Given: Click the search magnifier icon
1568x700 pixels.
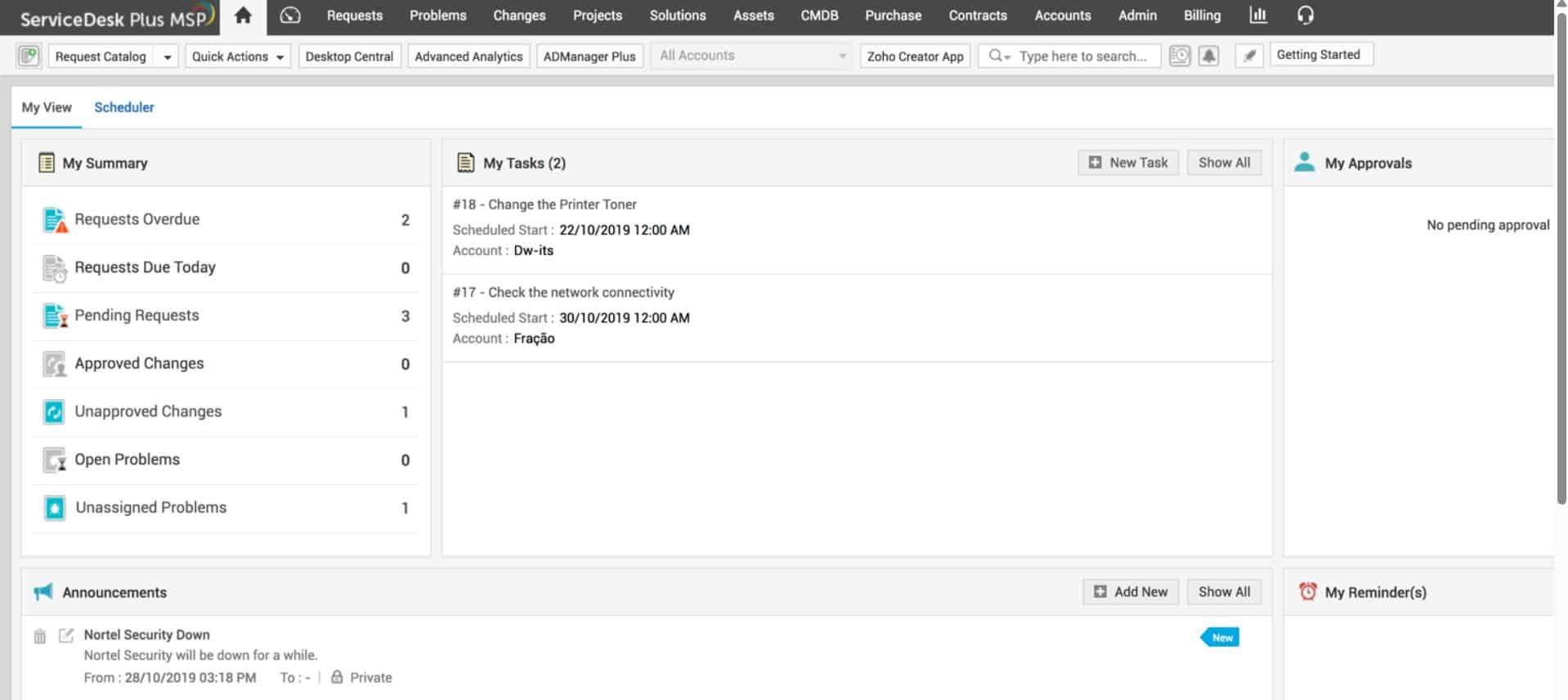Looking at the screenshot, I should (997, 56).
